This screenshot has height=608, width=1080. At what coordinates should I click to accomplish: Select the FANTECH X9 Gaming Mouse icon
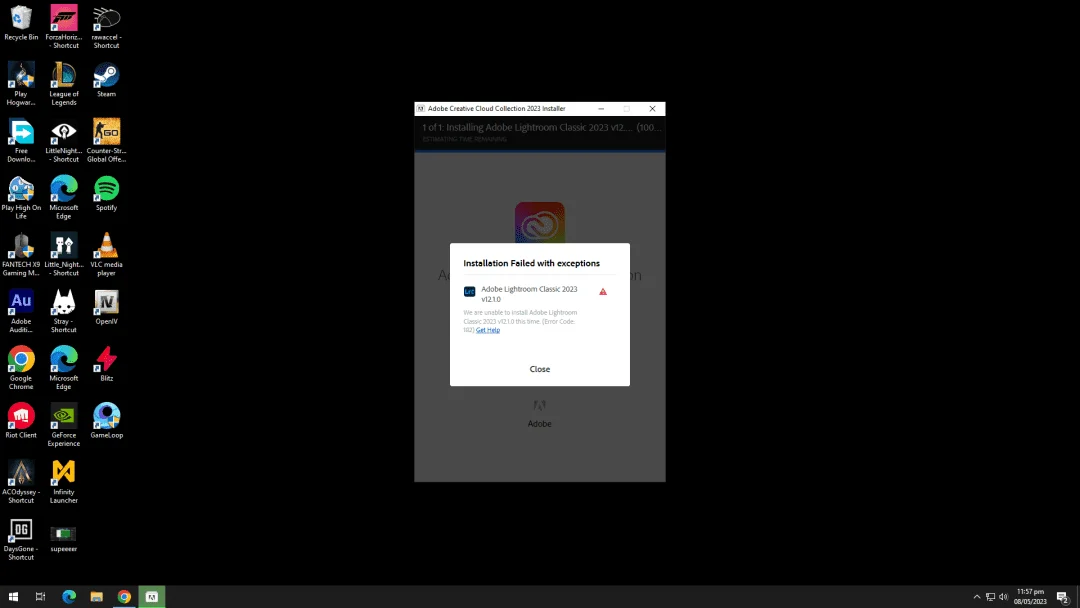click(21, 254)
